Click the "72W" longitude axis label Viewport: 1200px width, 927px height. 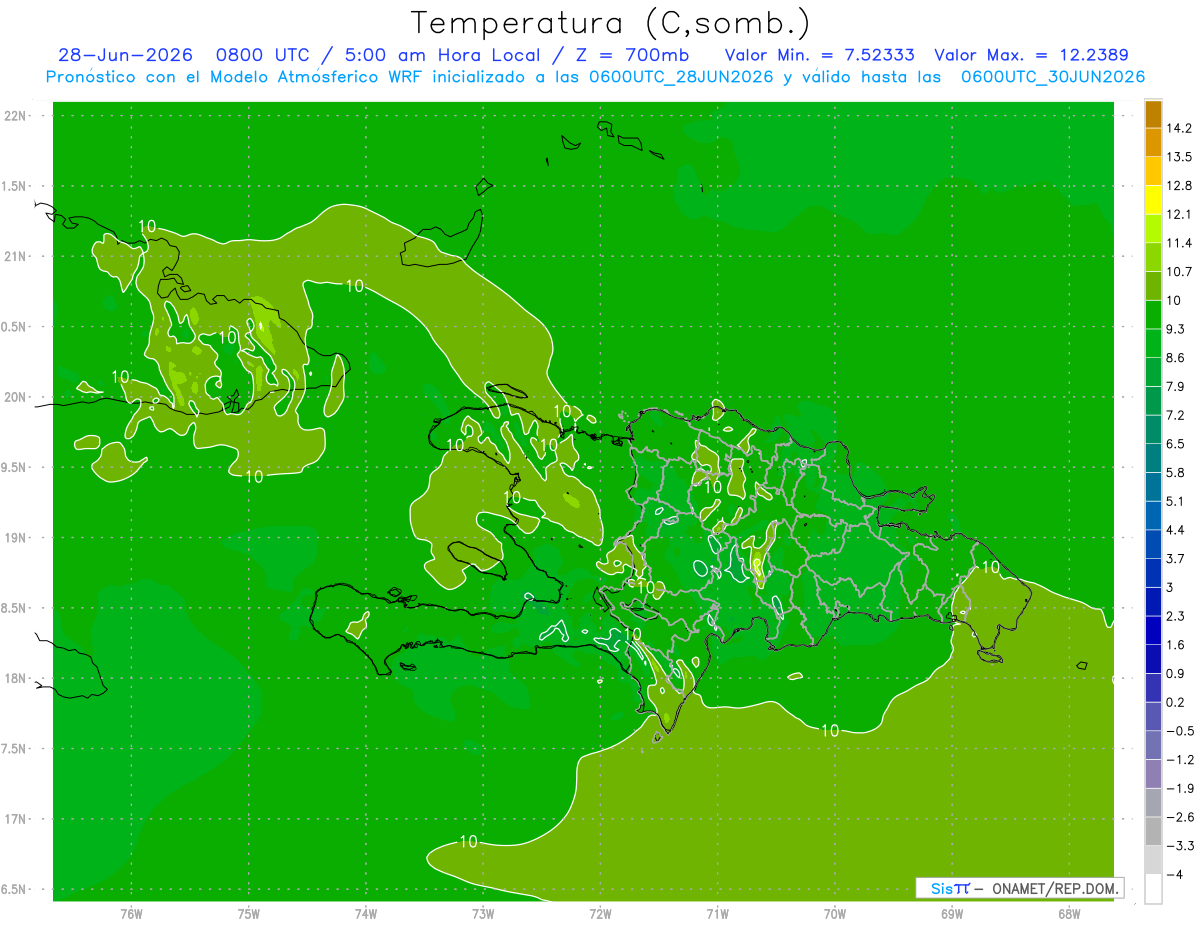point(600,915)
